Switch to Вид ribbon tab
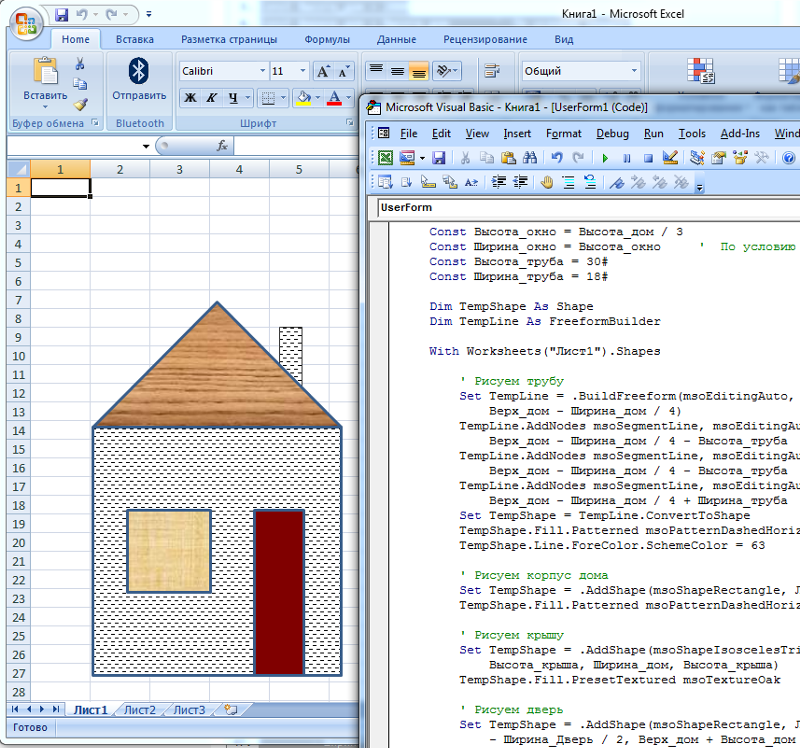800x748 pixels. pos(564,39)
